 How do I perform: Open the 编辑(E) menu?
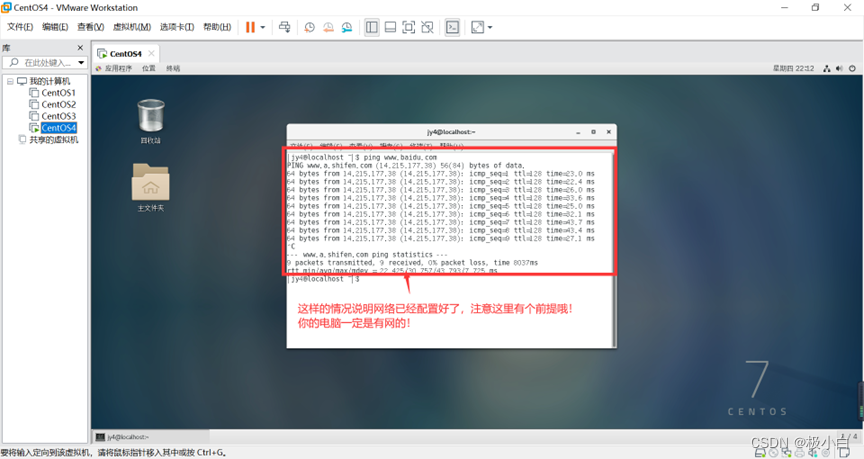(x=55, y=27)
